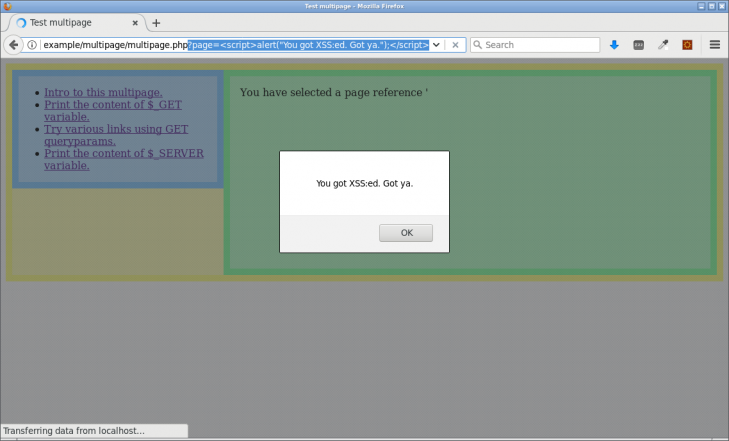Close the Test multipage tab
The image size is (729, 441).
pos(135,23)
